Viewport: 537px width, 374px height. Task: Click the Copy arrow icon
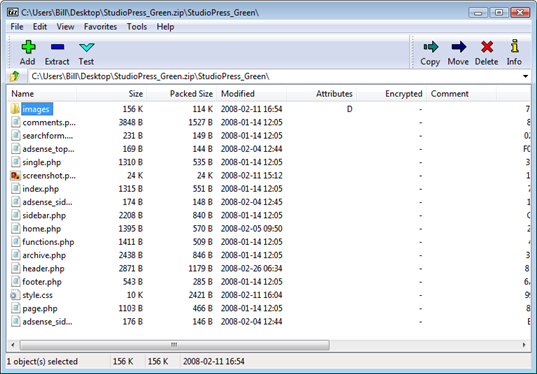coord(430,47)
